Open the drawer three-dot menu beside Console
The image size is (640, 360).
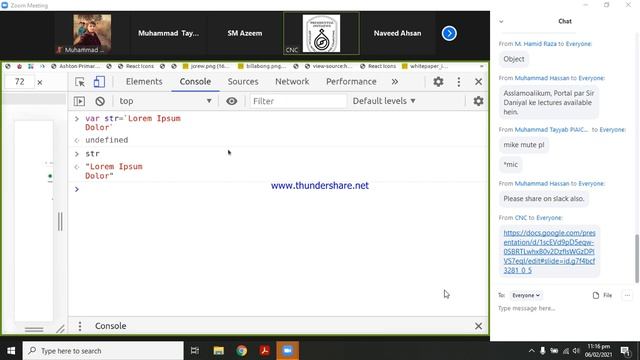coord(80,326)
